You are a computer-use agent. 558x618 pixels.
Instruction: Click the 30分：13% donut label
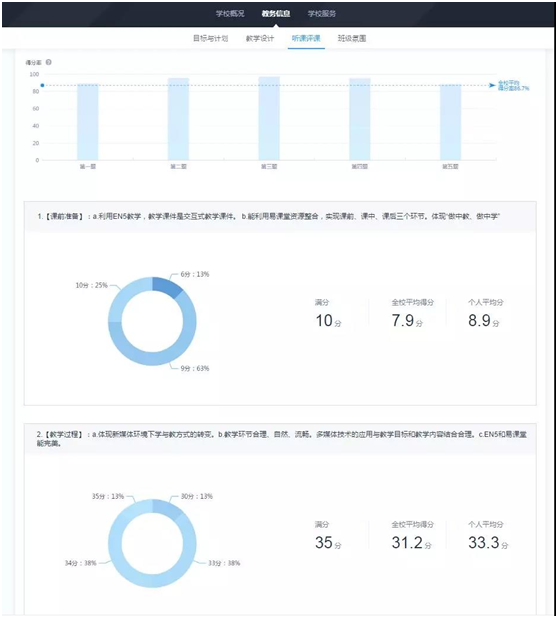point(197,496)
